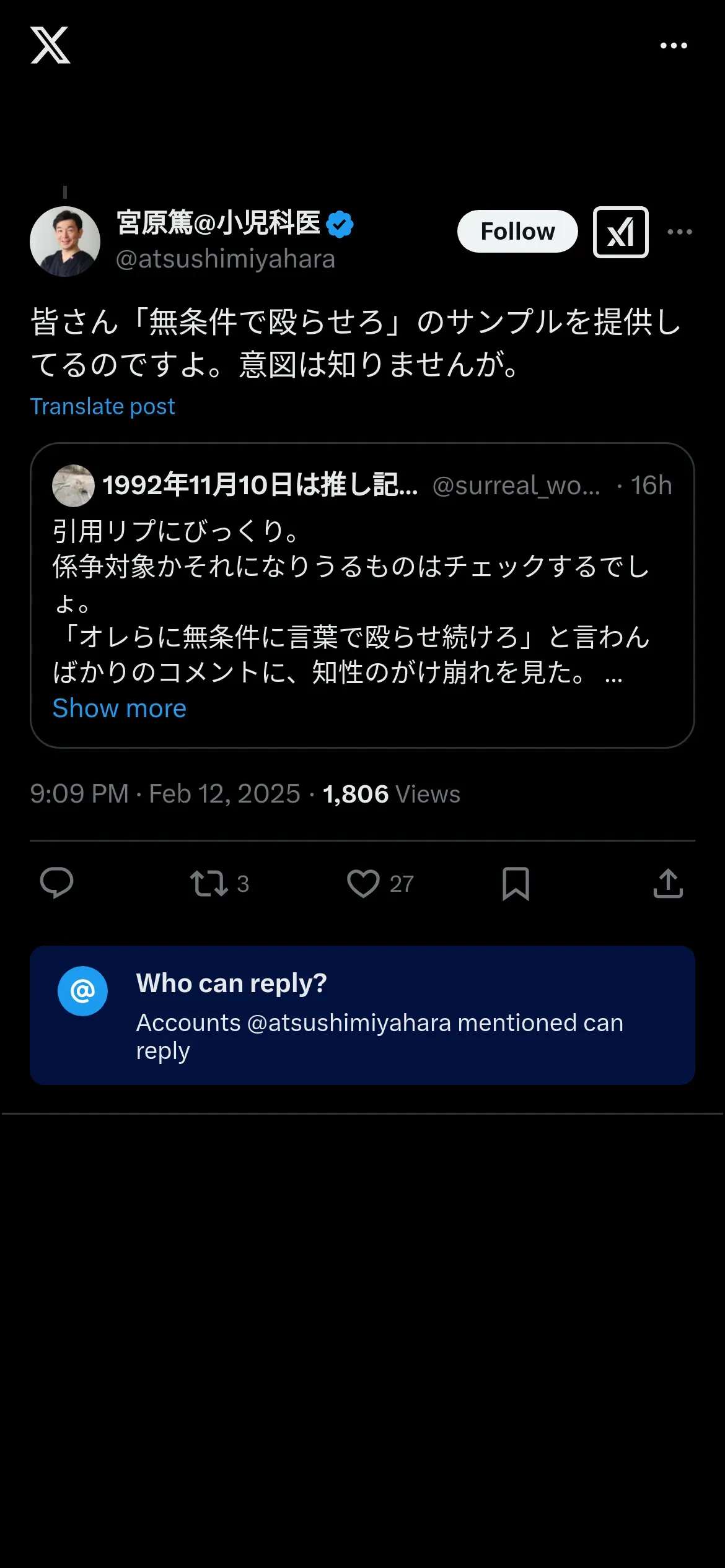Click the Translate post link
Screen dimensions: 725x1568
click(x=103, y=406)
